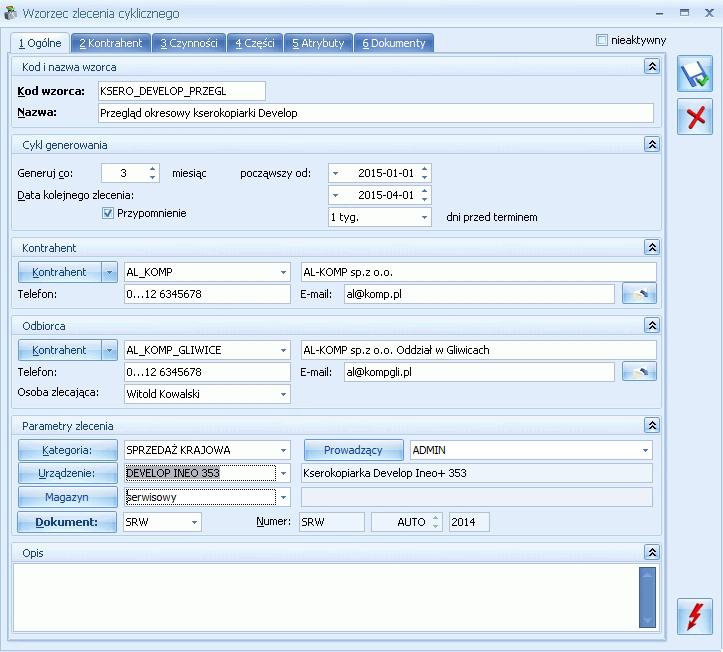Click the 2014 year field
723x652 pixels.
point(469,522)
